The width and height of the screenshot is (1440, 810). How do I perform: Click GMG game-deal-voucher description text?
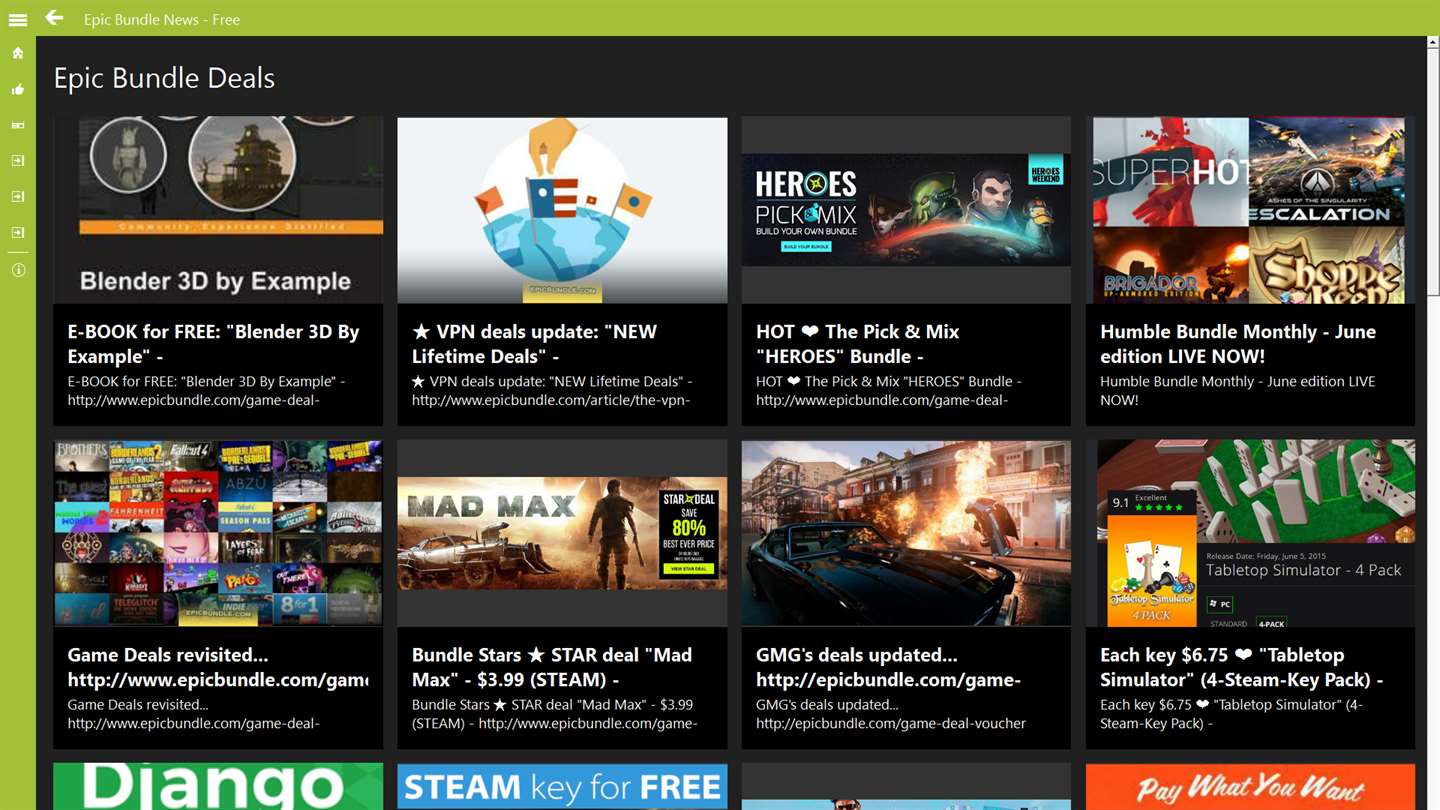pyautogui.click(x=891, y=714)
